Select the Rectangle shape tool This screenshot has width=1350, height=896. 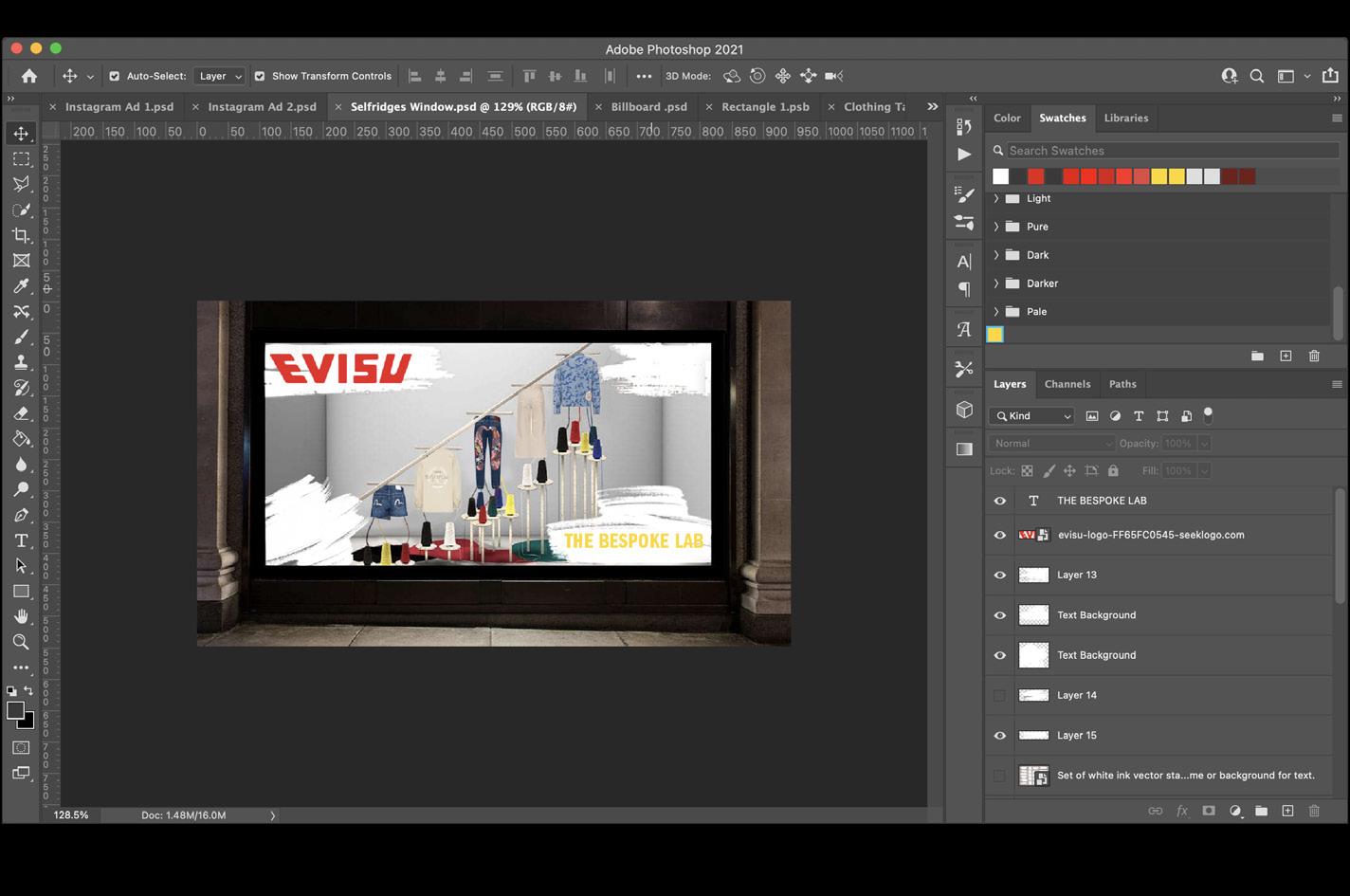click(x=21, y=592)
